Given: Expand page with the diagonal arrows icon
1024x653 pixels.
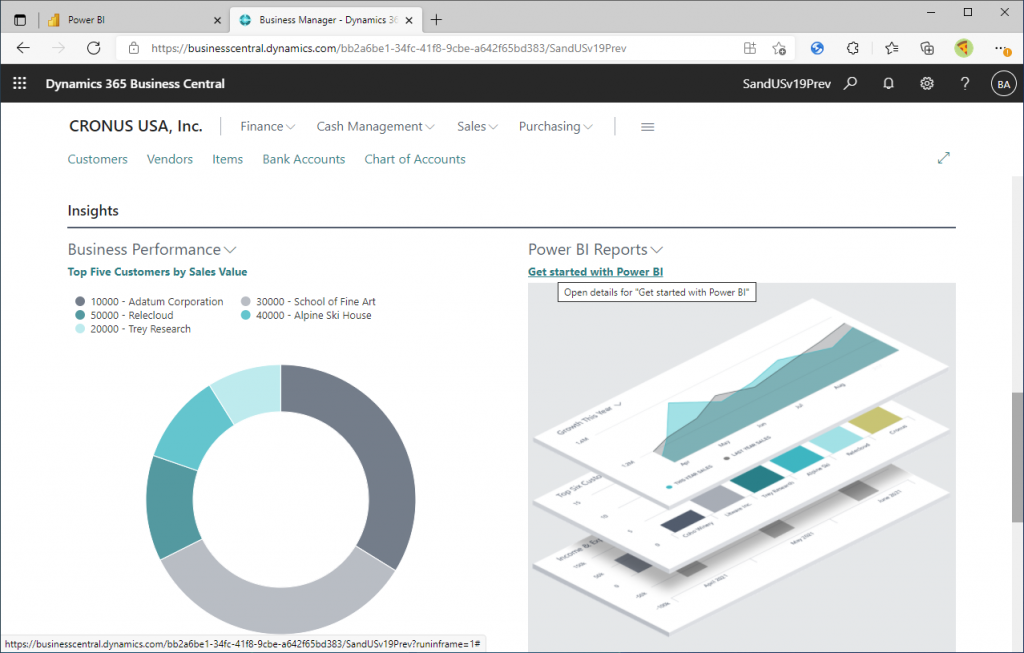Looking at the screenshot, I should tap(944, 158).
